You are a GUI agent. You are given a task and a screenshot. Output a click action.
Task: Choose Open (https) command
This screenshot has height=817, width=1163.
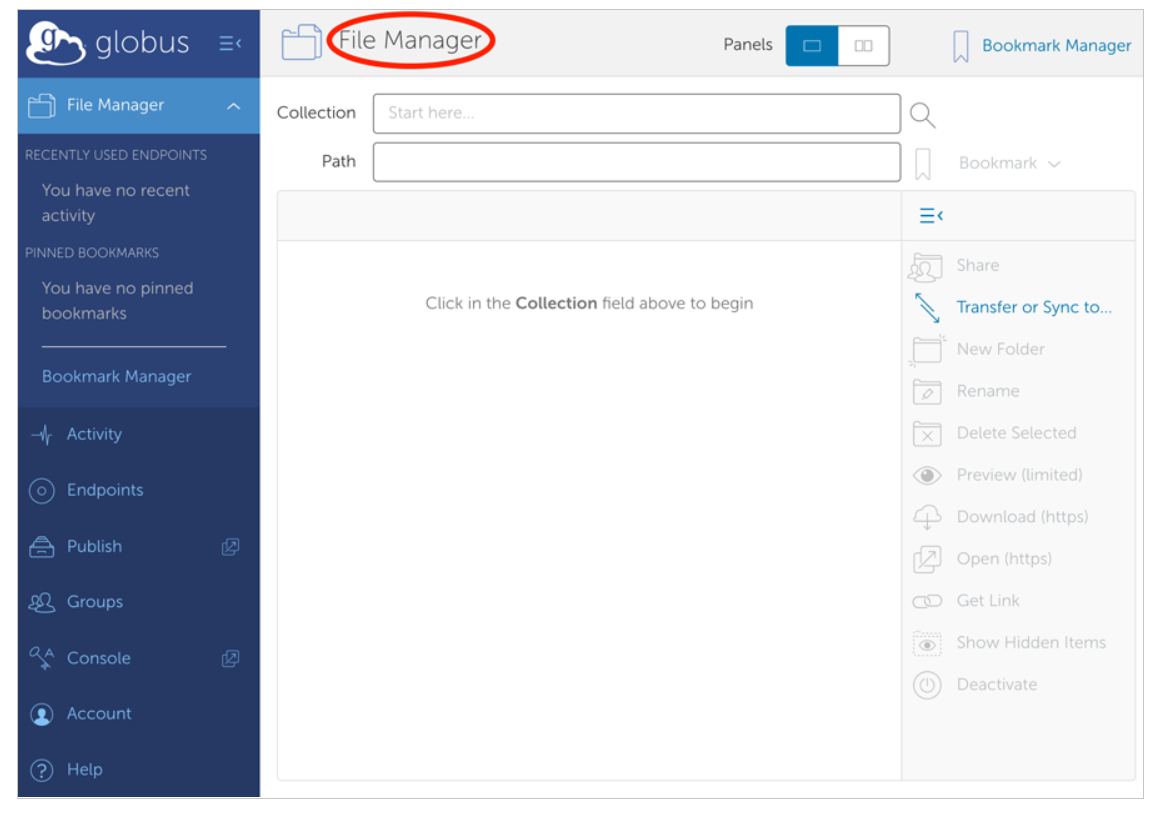pos(1004,558)
